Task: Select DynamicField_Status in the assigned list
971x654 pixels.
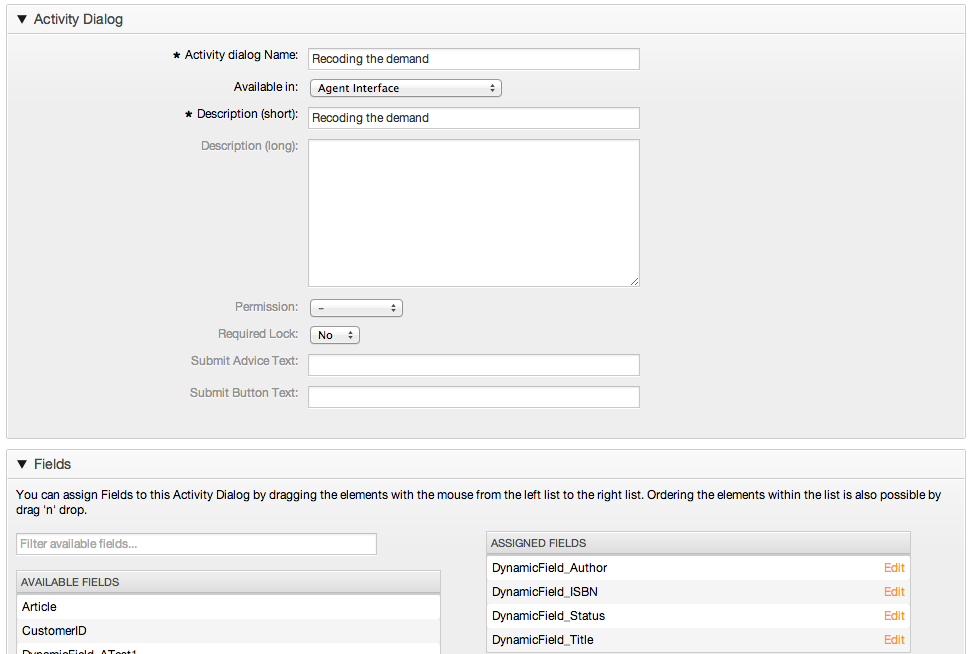Action: [x=548, y=616]
